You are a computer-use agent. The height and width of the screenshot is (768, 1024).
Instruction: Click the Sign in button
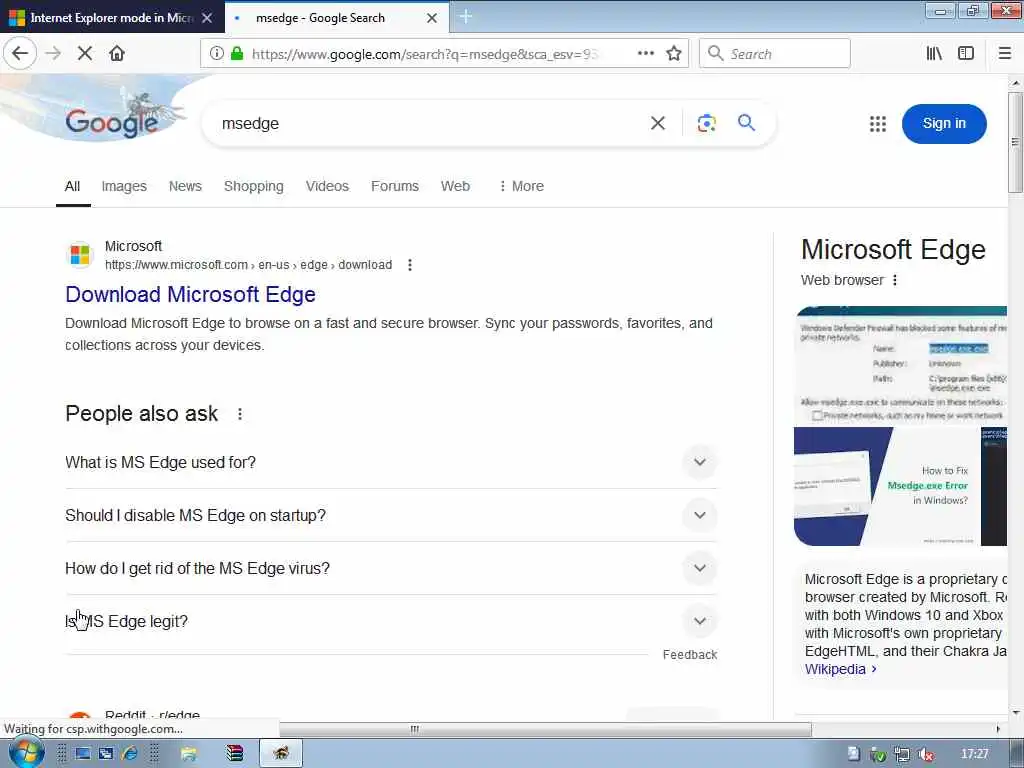pos(944,123)
